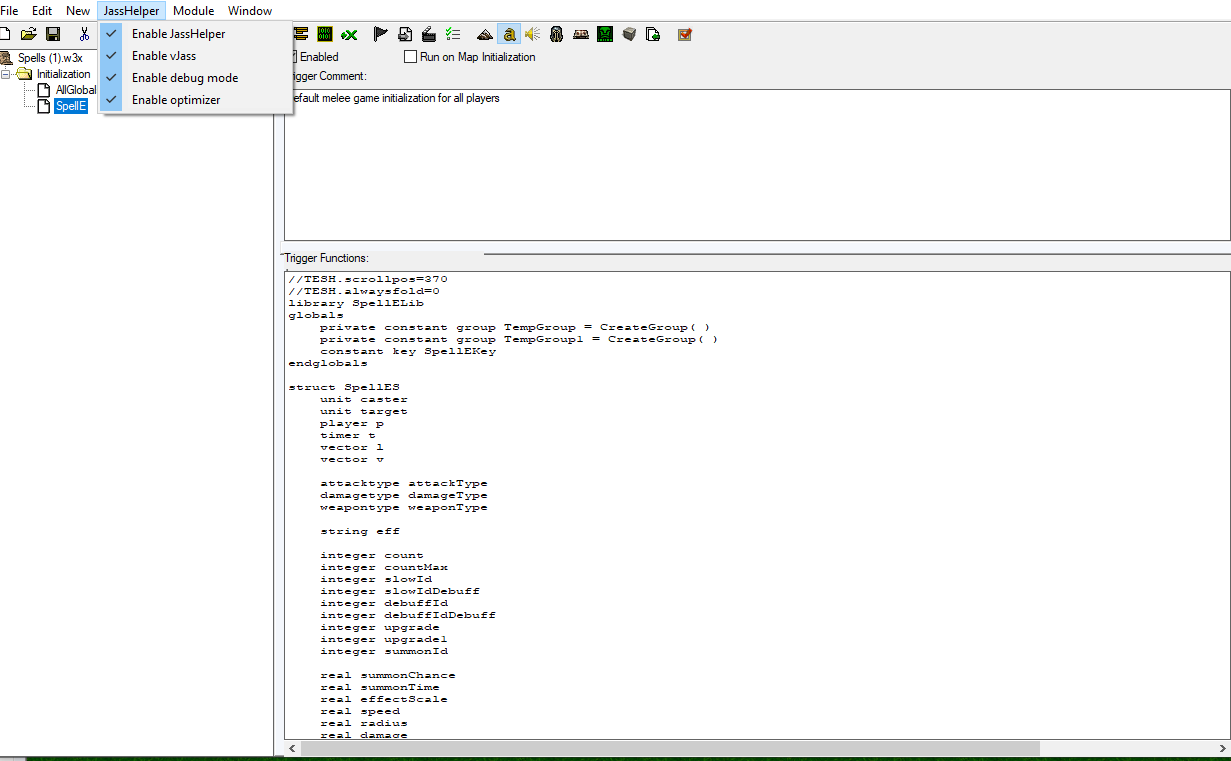
Task: Click the black flag toolbar icon
Action: [380, 35]
